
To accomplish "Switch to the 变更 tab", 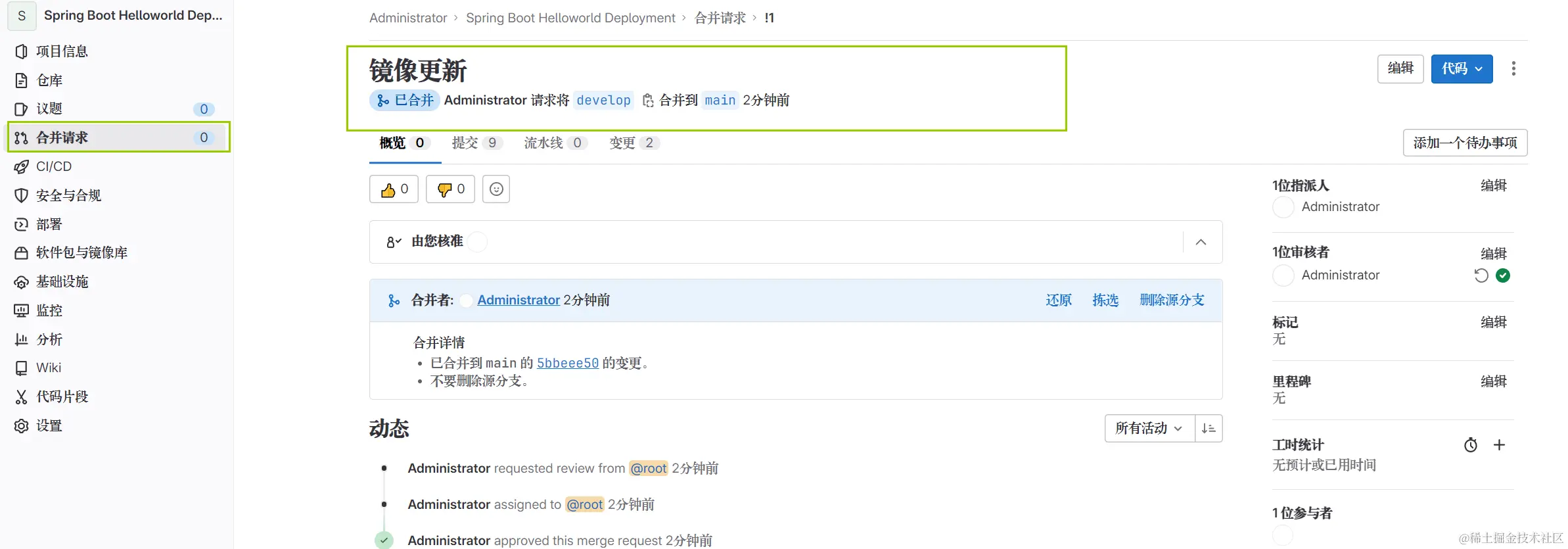I will coord(634,143).
